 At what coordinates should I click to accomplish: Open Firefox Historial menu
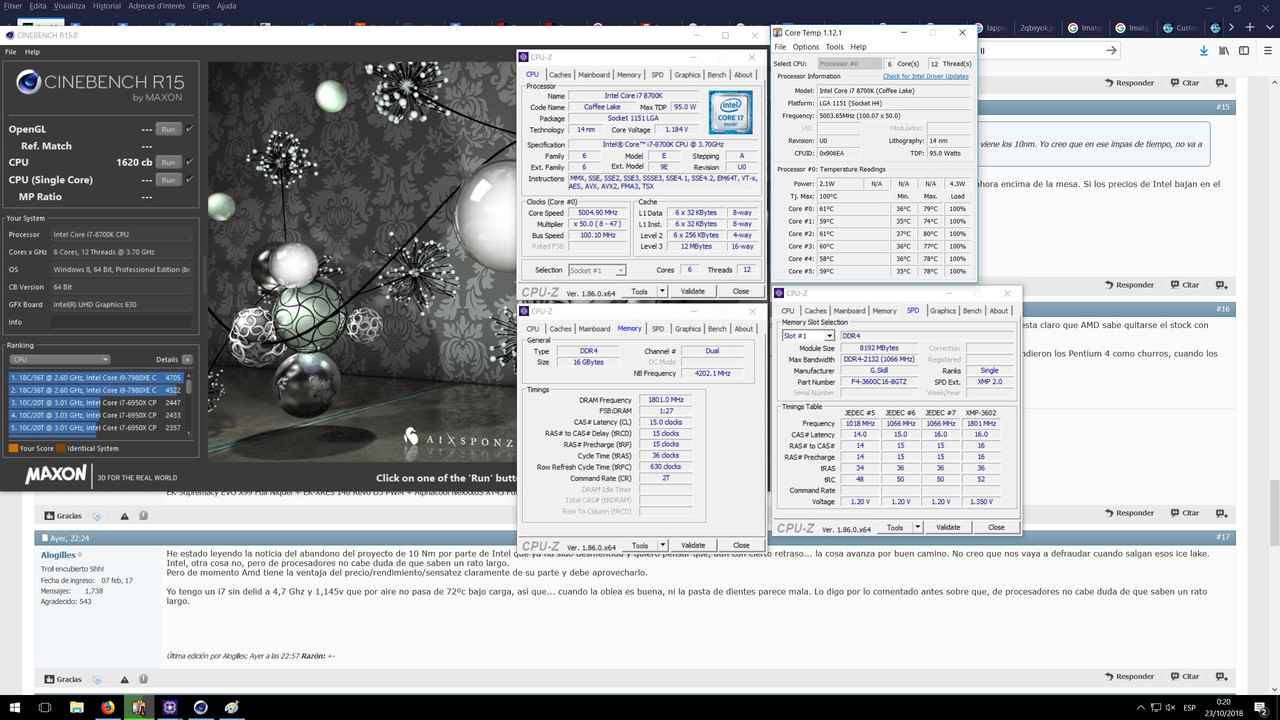point(106,6)
